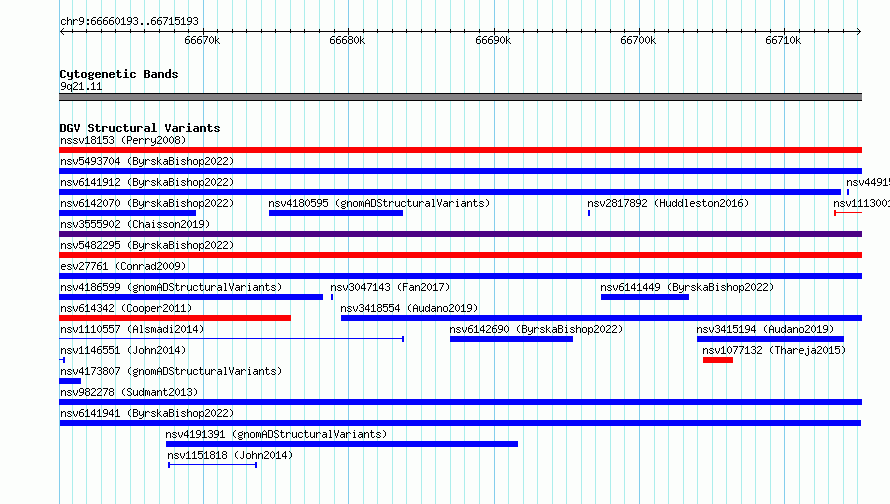Select nsv6142070 (ByrskaBishop2022) label
The height and width of the screenshot is (504, 890).
pos(147,203)
